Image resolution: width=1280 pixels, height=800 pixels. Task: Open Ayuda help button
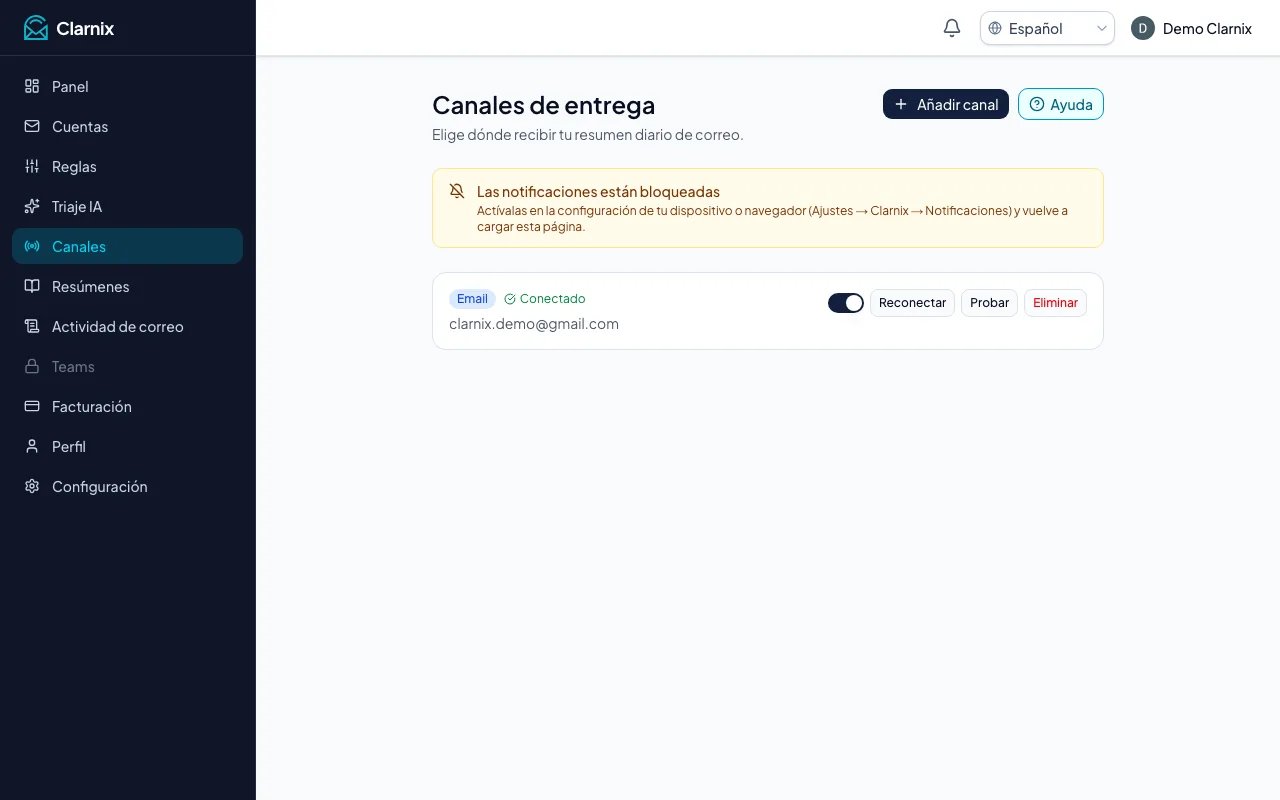pos(1061,104)
